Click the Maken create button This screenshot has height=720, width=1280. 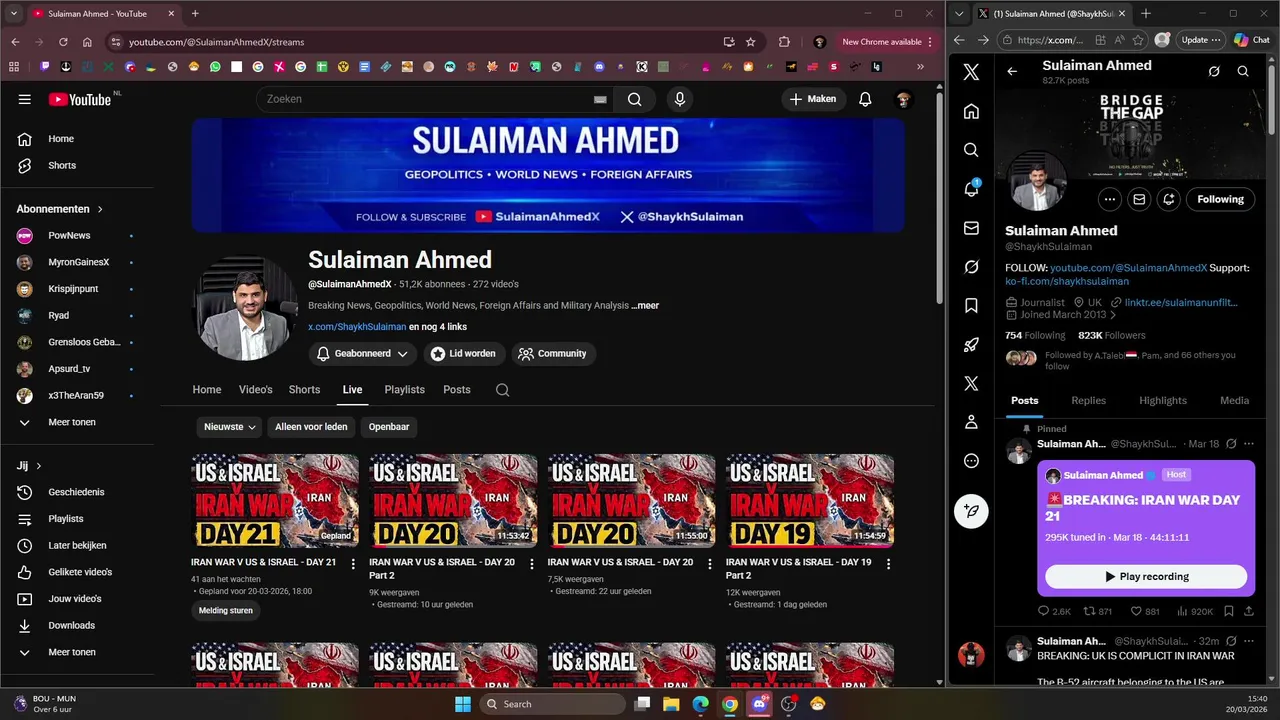812,99
